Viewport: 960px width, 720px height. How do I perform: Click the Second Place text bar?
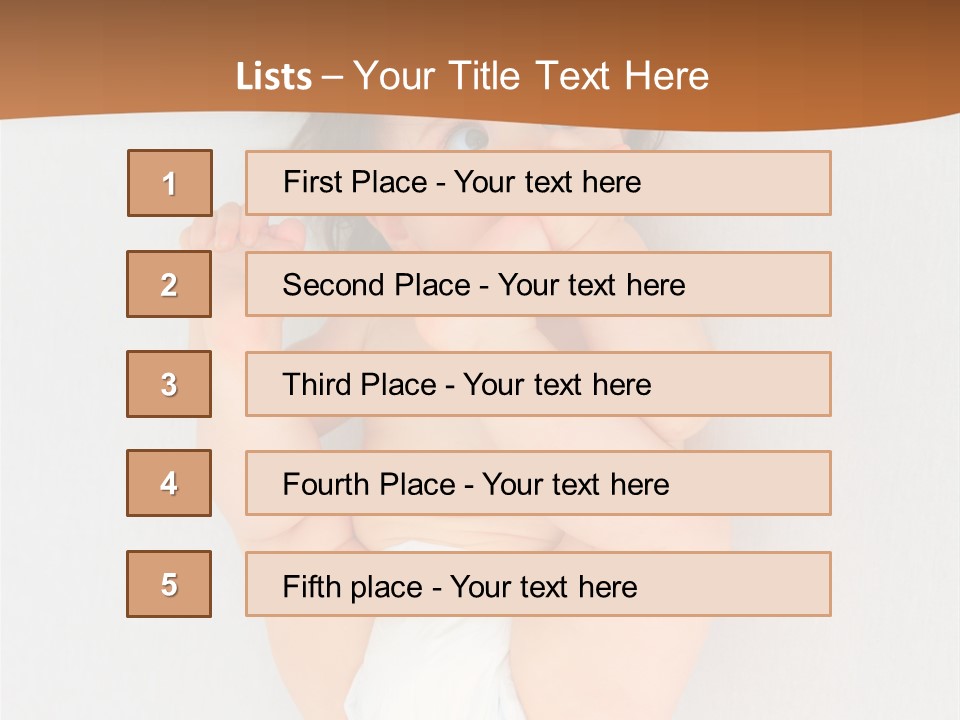click(x=538, y=284)
